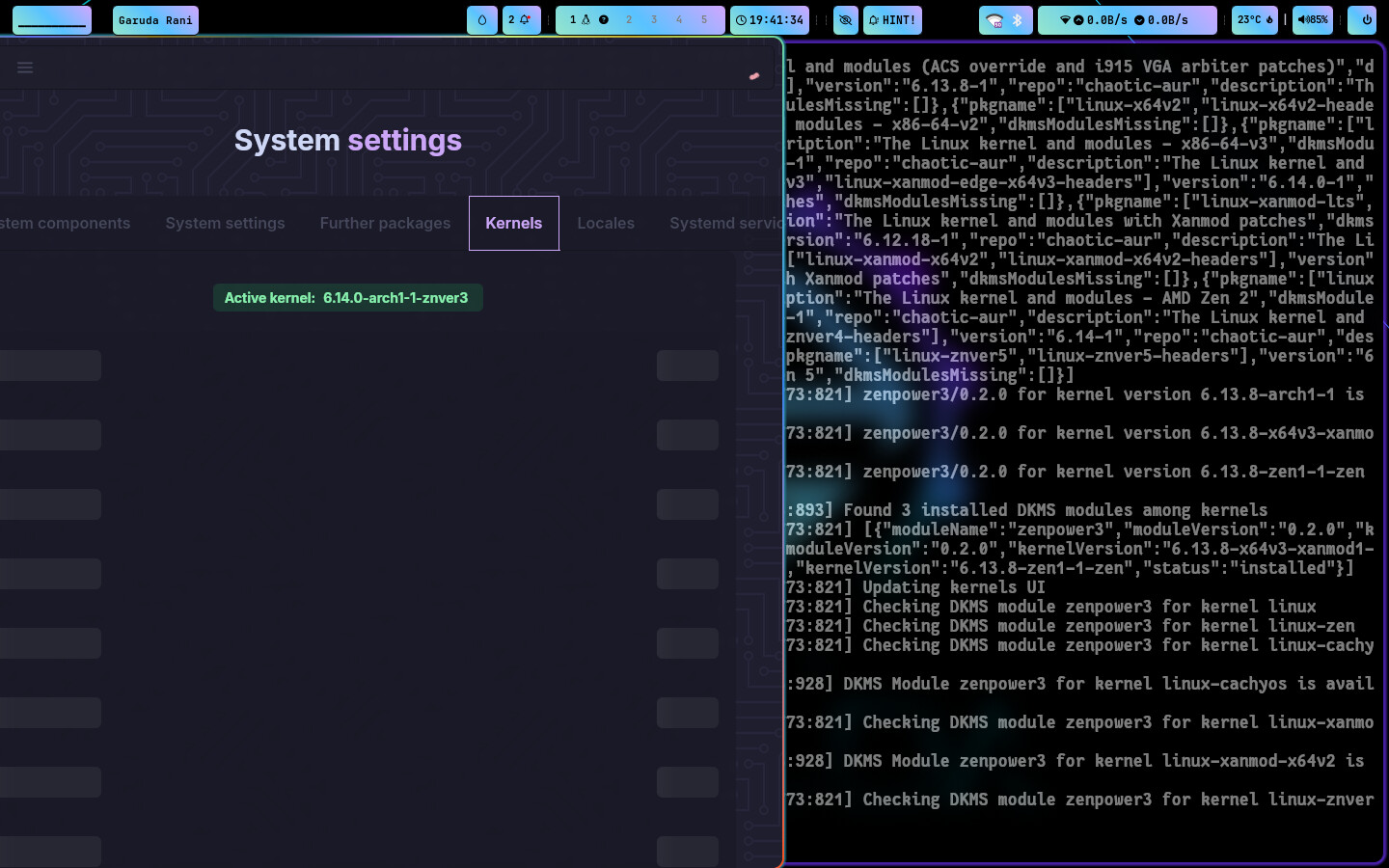Click the System settings page heading

[348, 140]
